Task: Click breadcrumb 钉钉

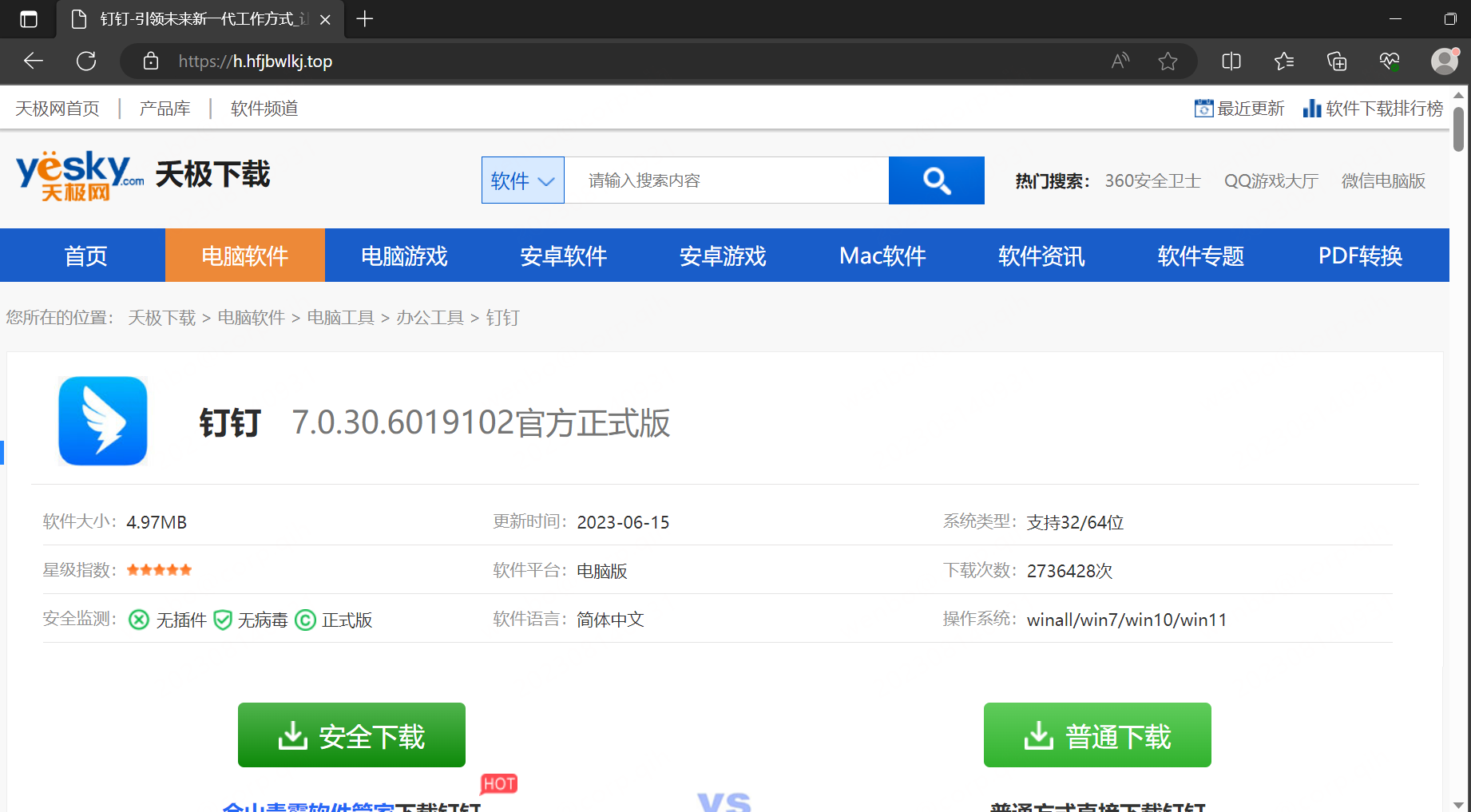Action: 503,318
